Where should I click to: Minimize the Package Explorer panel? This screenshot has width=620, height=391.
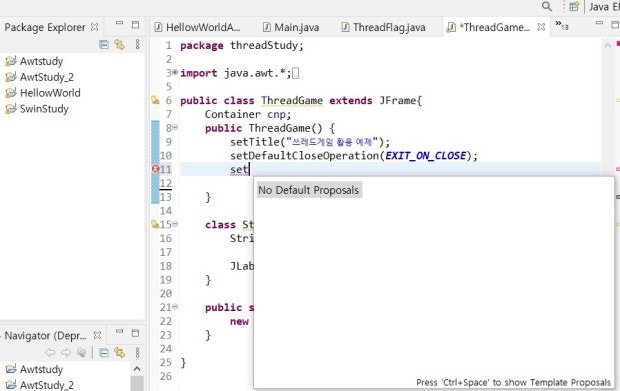point(119,24)
